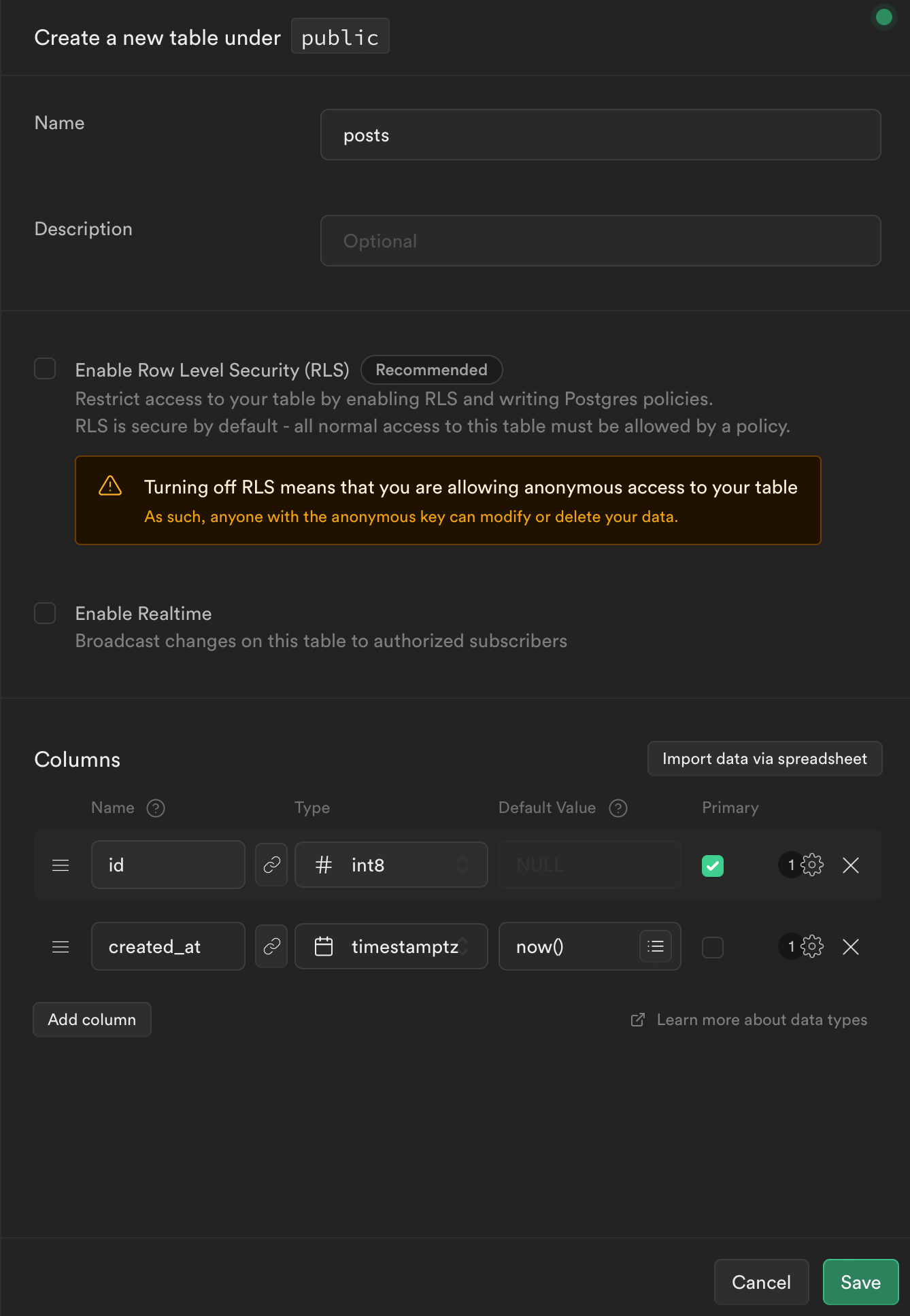Click the number 1 badge on the created_at row
The image size is (910, 1316).
point(790,946)
